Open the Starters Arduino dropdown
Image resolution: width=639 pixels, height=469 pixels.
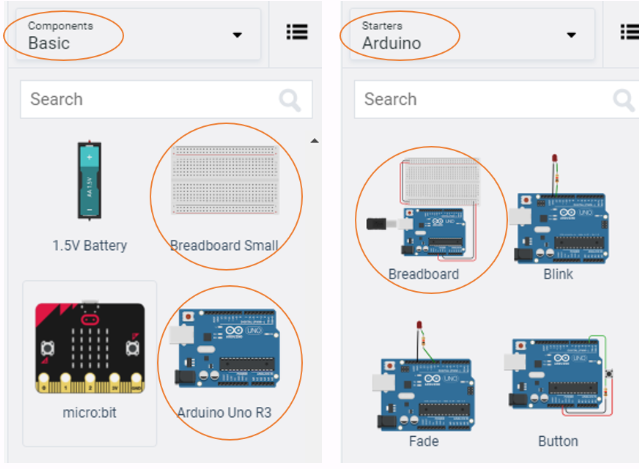point(472,35)
